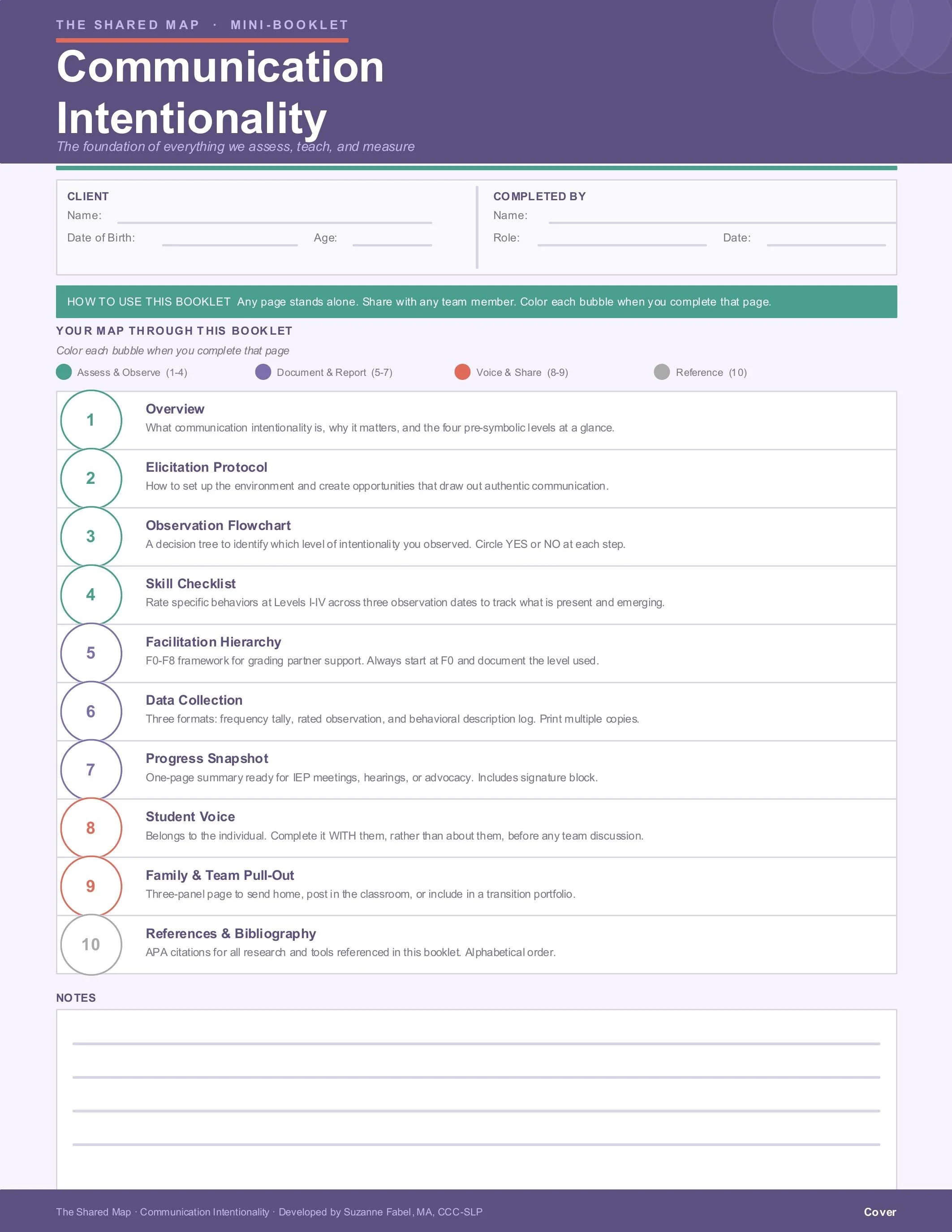Select the Skill Checklist heading

191,584
